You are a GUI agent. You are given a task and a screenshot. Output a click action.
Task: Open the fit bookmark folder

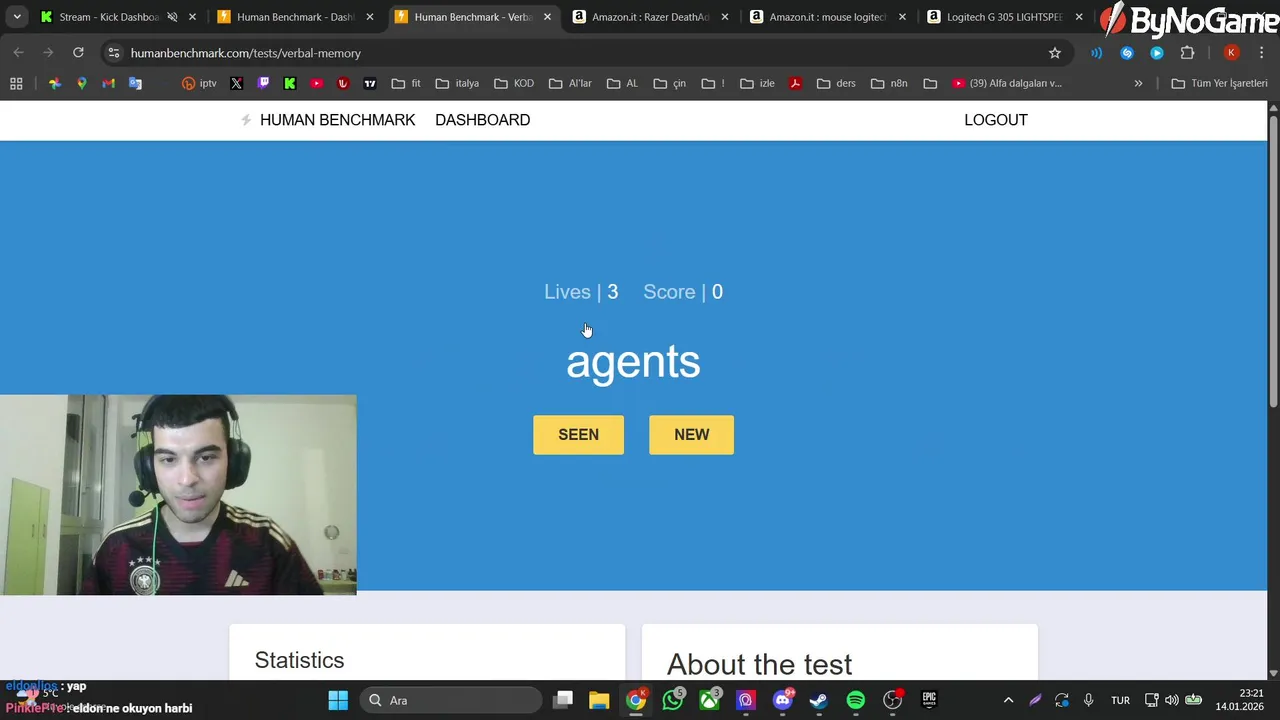click(x=406, y=83)
